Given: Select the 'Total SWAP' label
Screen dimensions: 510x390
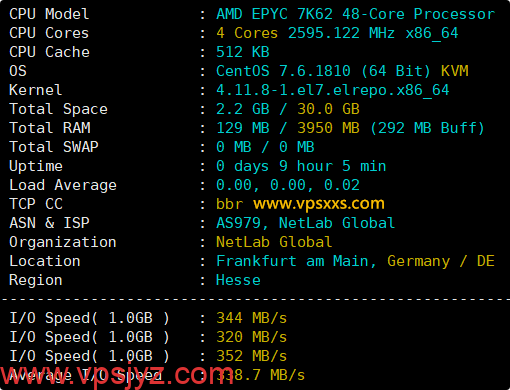Looking at the screenshot, I should tap(54, 147).
